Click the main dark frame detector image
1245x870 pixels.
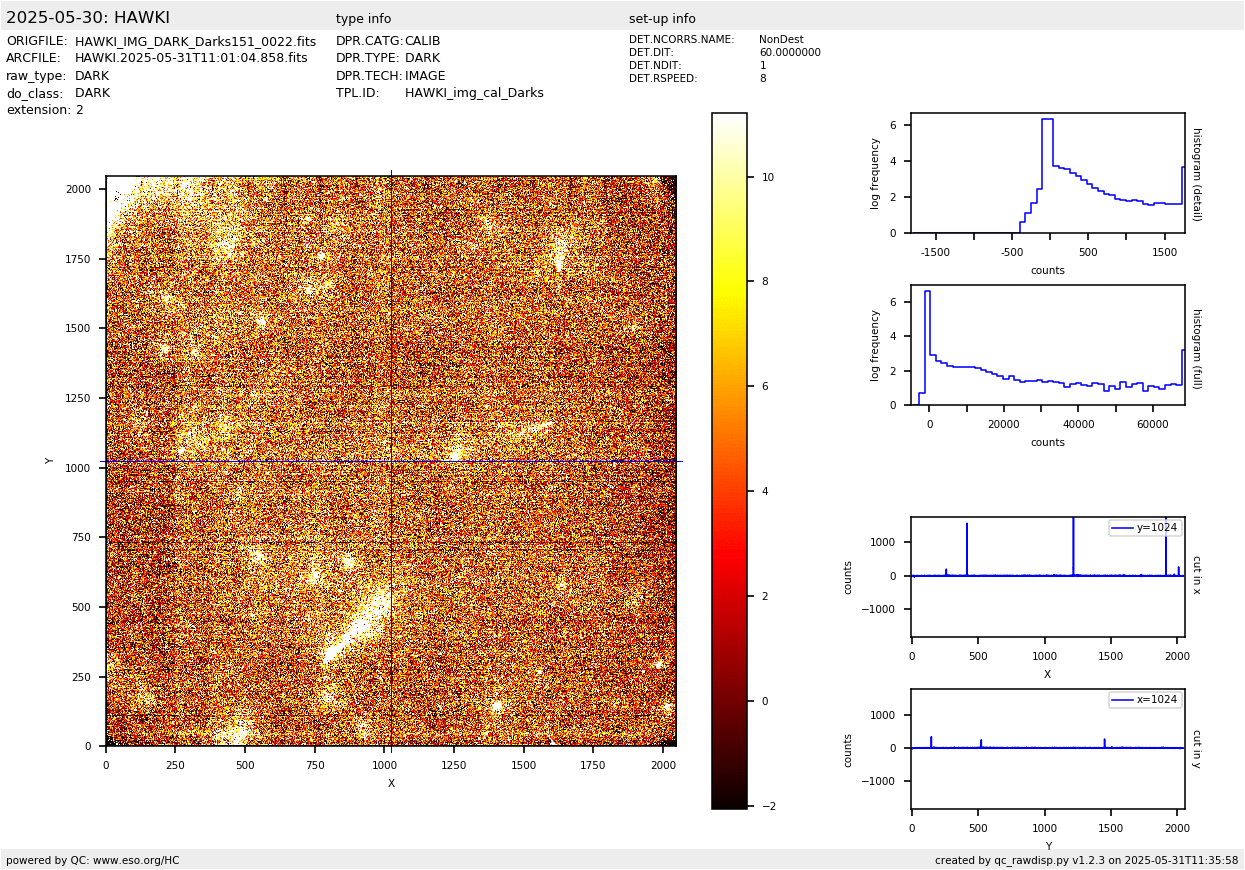tap(391, 461)
